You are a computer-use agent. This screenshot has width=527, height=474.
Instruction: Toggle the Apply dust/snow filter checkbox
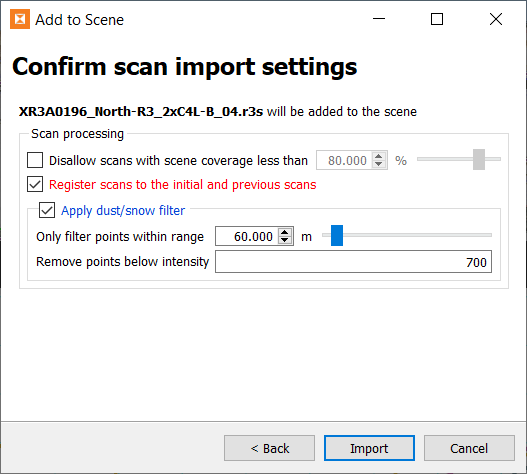point(47,210)
